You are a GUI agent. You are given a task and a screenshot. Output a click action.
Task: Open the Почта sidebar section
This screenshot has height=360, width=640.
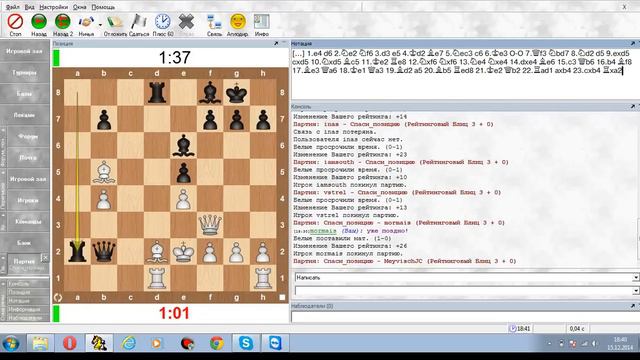pos(28,158)
